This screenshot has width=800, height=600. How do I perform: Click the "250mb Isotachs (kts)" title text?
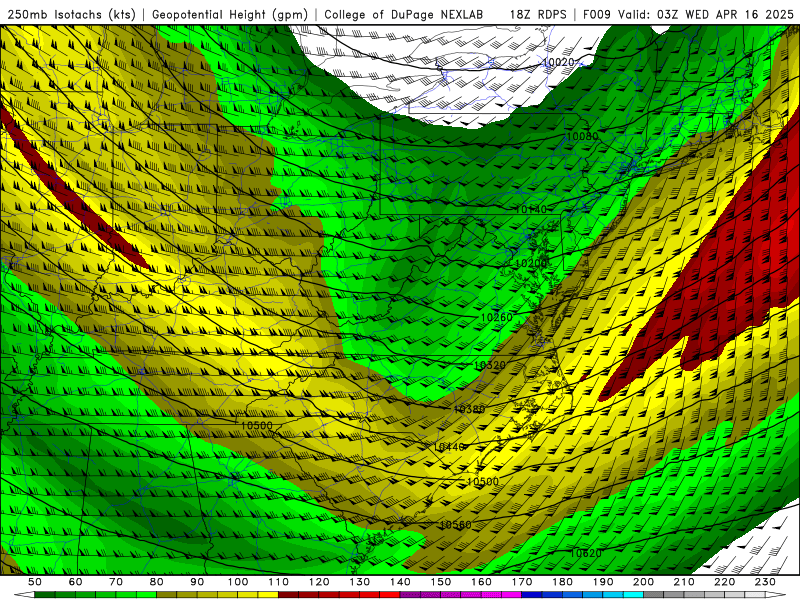(71, 15)
